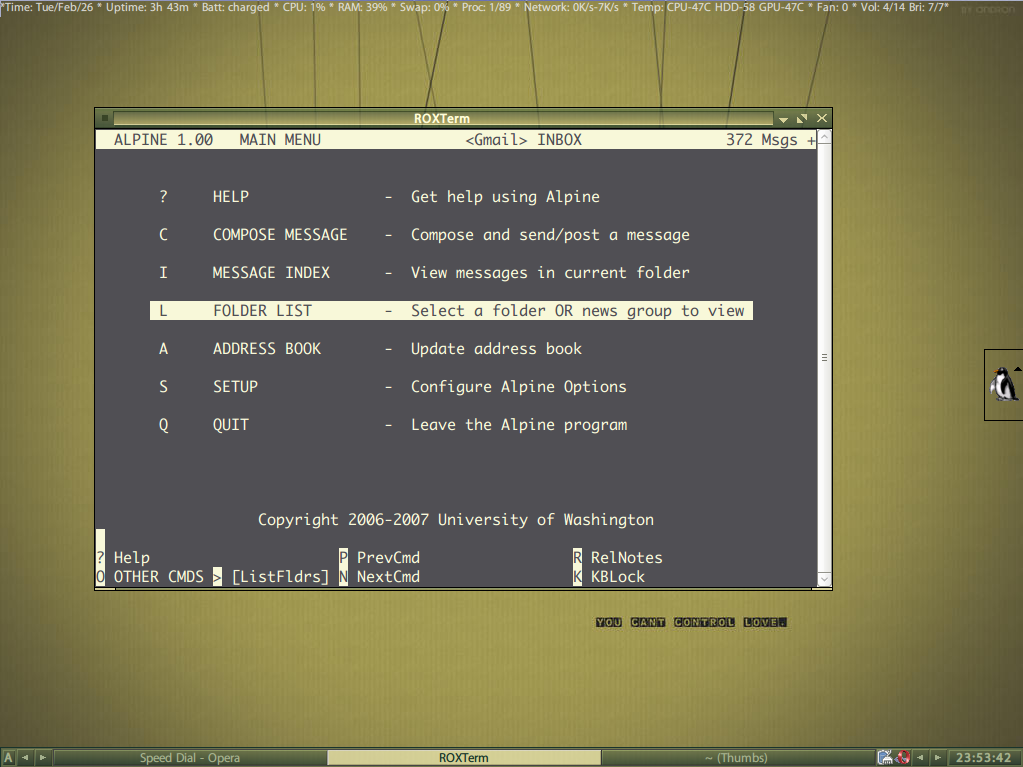Switch to the ~ (Thumbs) task
1023x767 pixels.
(x=737, y=757)
